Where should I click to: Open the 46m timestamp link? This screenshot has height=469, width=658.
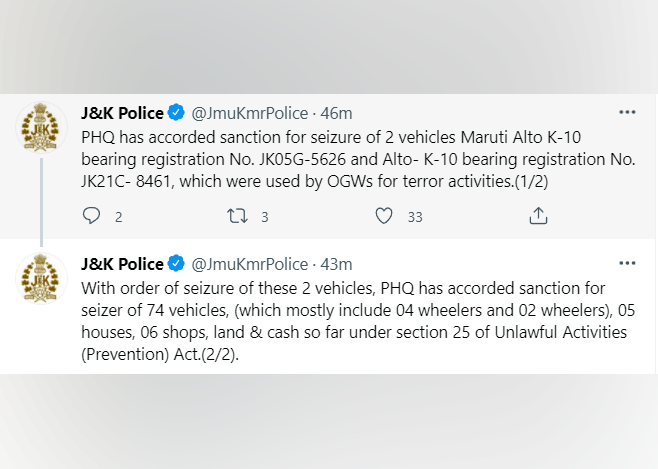pyautogui.click(x=336, y=113)
